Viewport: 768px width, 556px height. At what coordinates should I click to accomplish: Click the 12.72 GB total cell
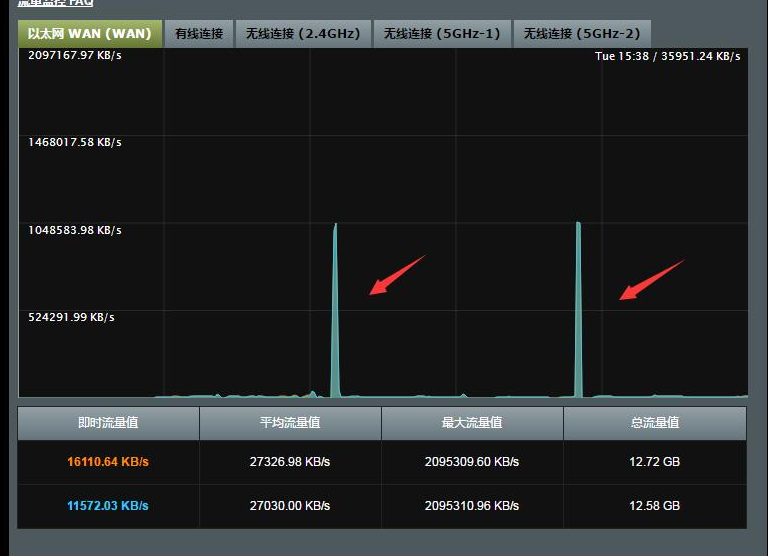pyautogui.click(x=655, y=461)
